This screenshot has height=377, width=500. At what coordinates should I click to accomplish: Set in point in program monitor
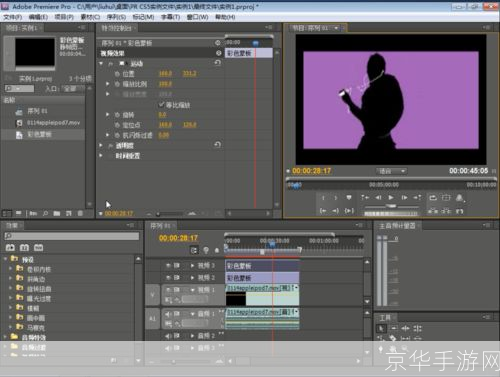pyautogui.click(x=323, y=198)
